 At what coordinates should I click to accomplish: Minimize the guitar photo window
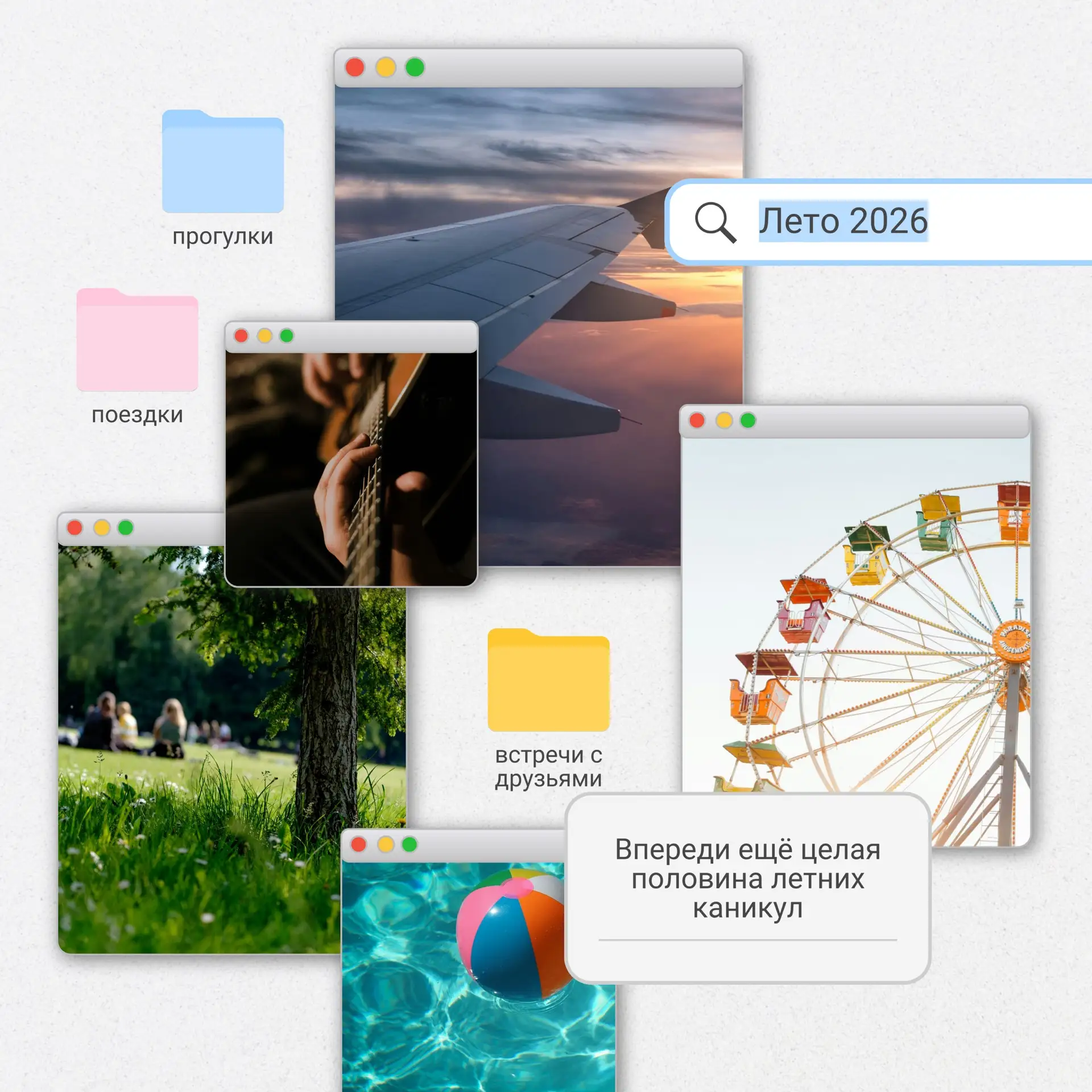(264, 336)
